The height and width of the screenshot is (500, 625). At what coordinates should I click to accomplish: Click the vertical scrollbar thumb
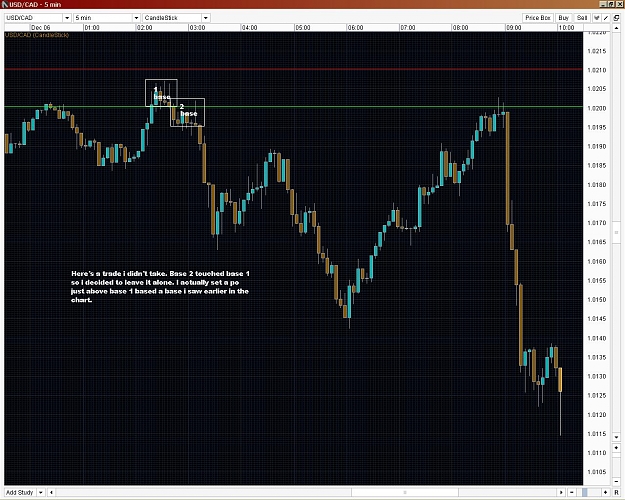pos(616,232)
